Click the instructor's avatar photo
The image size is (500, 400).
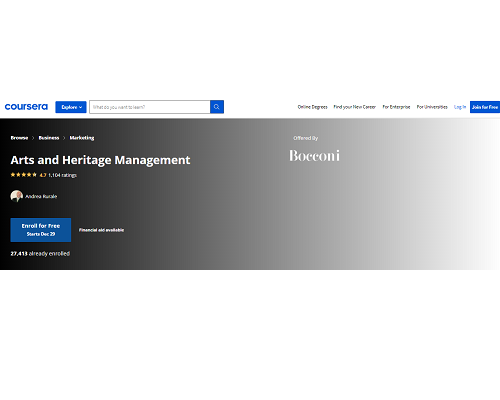click(17, 196)
